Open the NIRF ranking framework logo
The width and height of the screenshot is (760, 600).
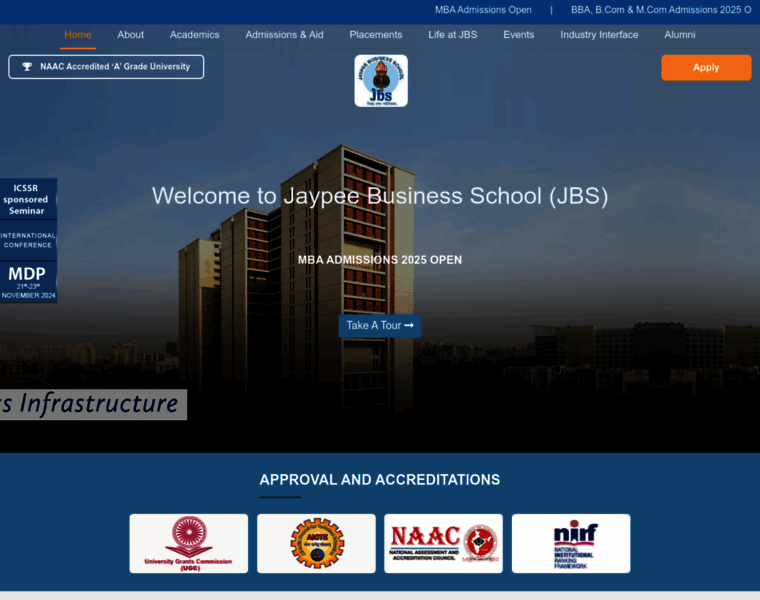(571, 543)
